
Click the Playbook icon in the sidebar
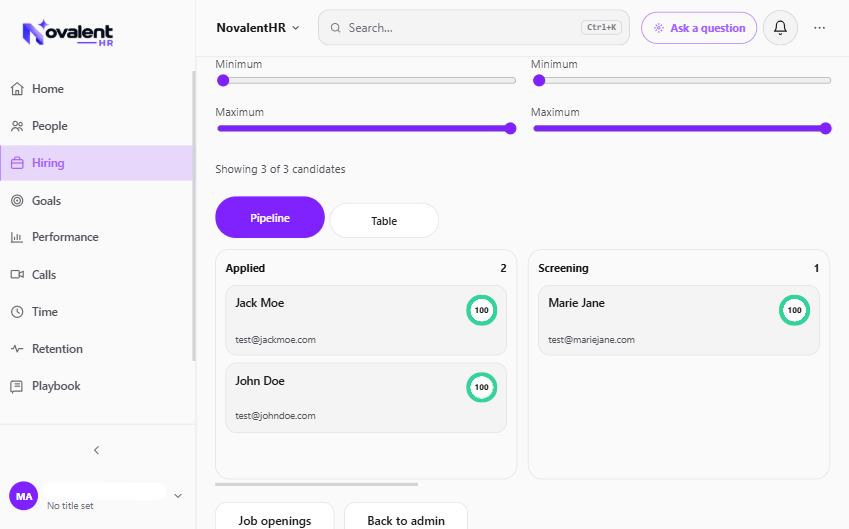point(17,387)
